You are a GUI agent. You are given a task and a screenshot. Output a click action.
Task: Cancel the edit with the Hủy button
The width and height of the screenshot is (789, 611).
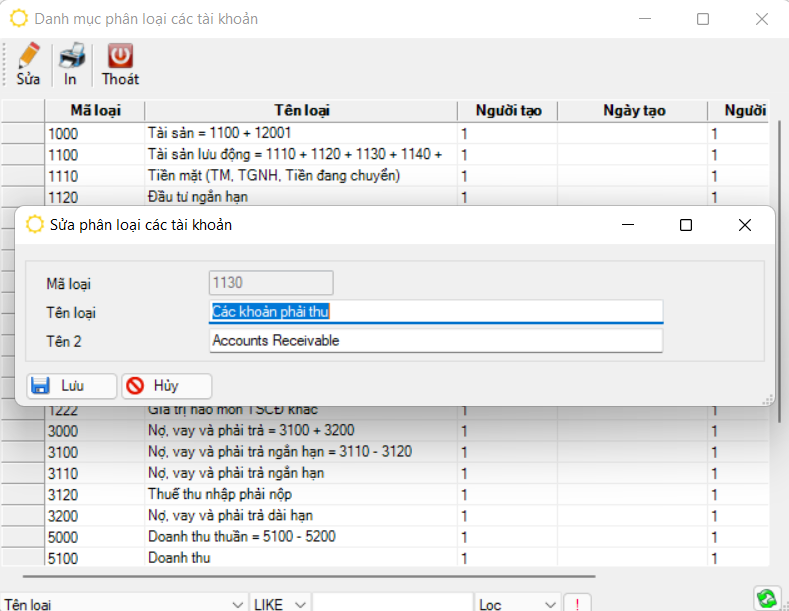tap(166, 386)
